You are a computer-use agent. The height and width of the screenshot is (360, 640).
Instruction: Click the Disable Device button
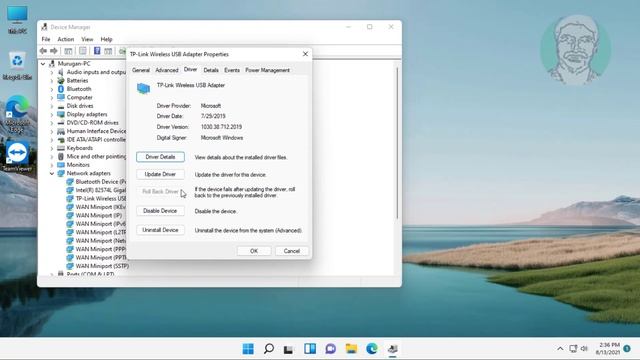(160, 211)
